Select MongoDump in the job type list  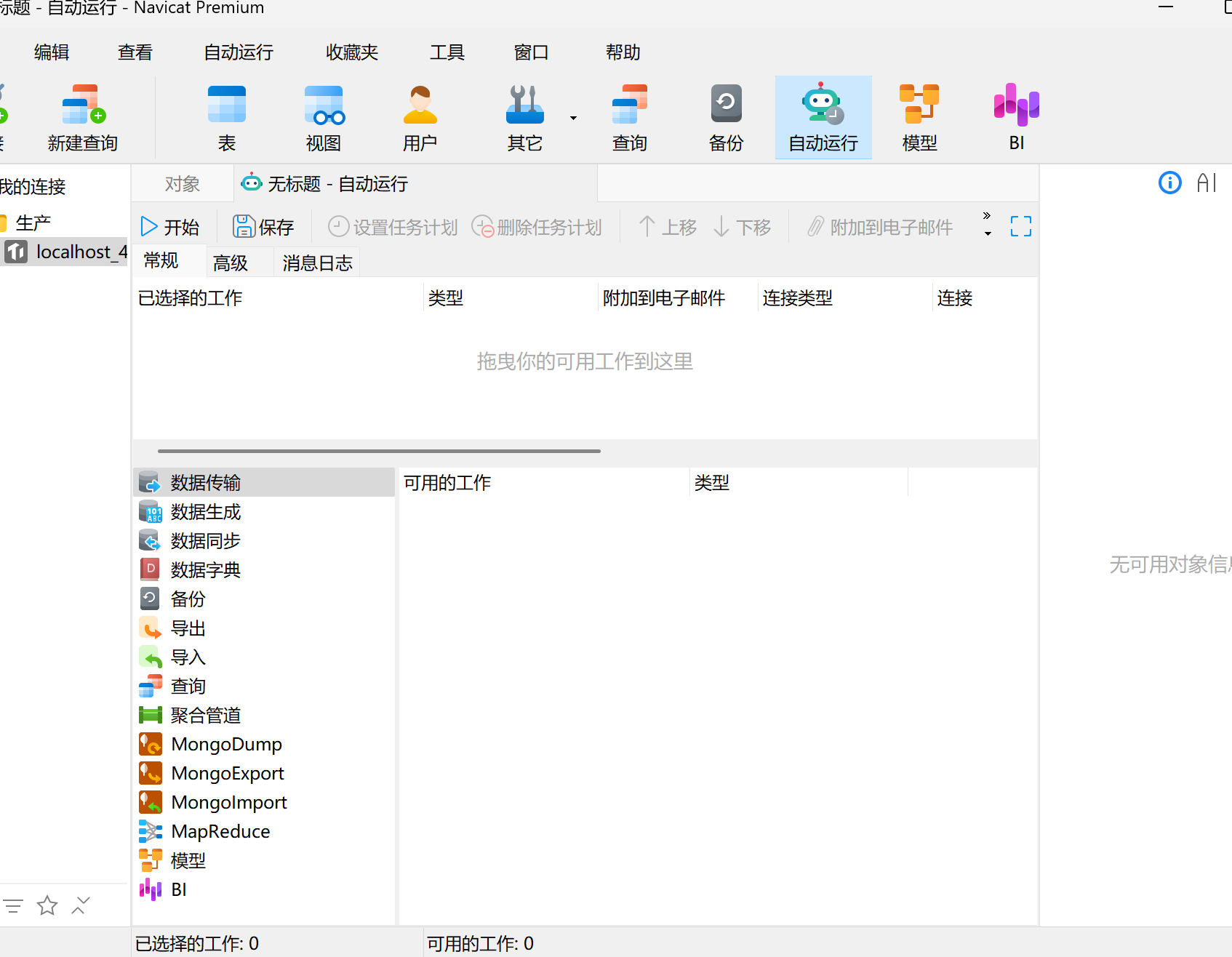coord(226,744)
